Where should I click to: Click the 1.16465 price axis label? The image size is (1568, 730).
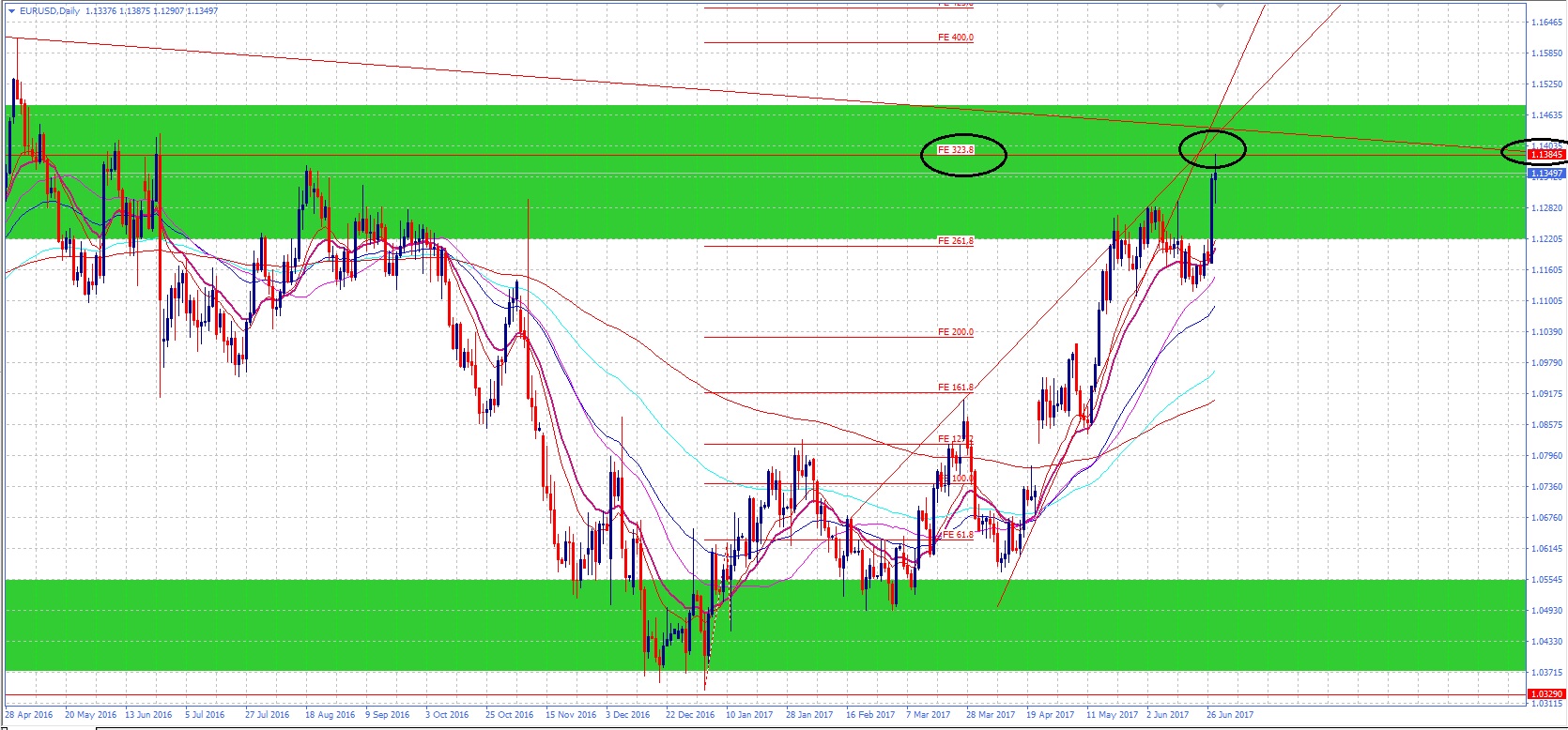(1546, 22)
